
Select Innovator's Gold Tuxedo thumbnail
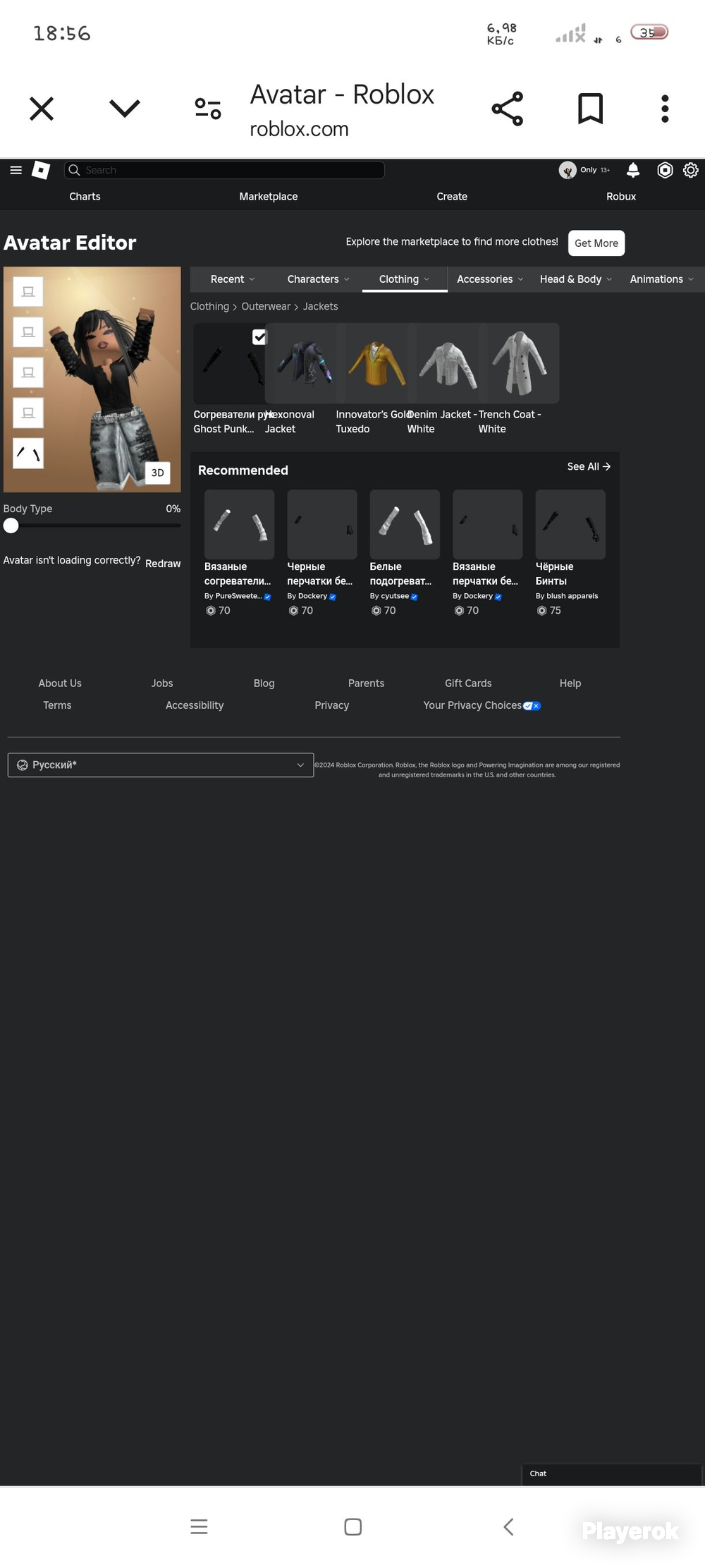point(376,363)
